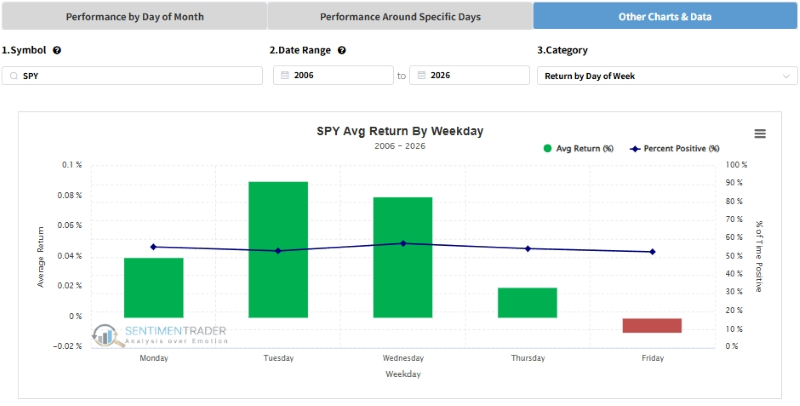800x406 pixels.
Task: Click the Monday Percent Positive data point
Action: point(154,247)
